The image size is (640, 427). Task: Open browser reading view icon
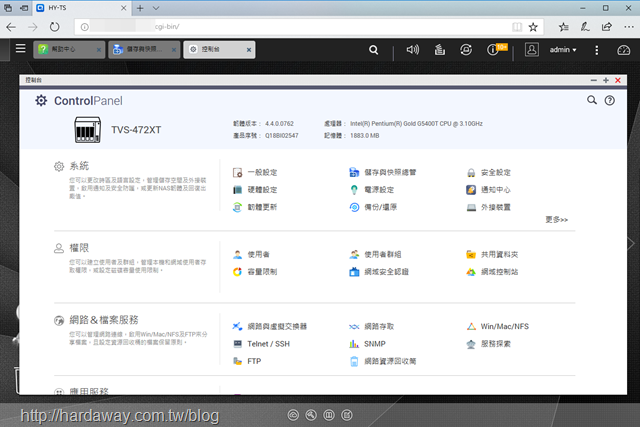517,27
